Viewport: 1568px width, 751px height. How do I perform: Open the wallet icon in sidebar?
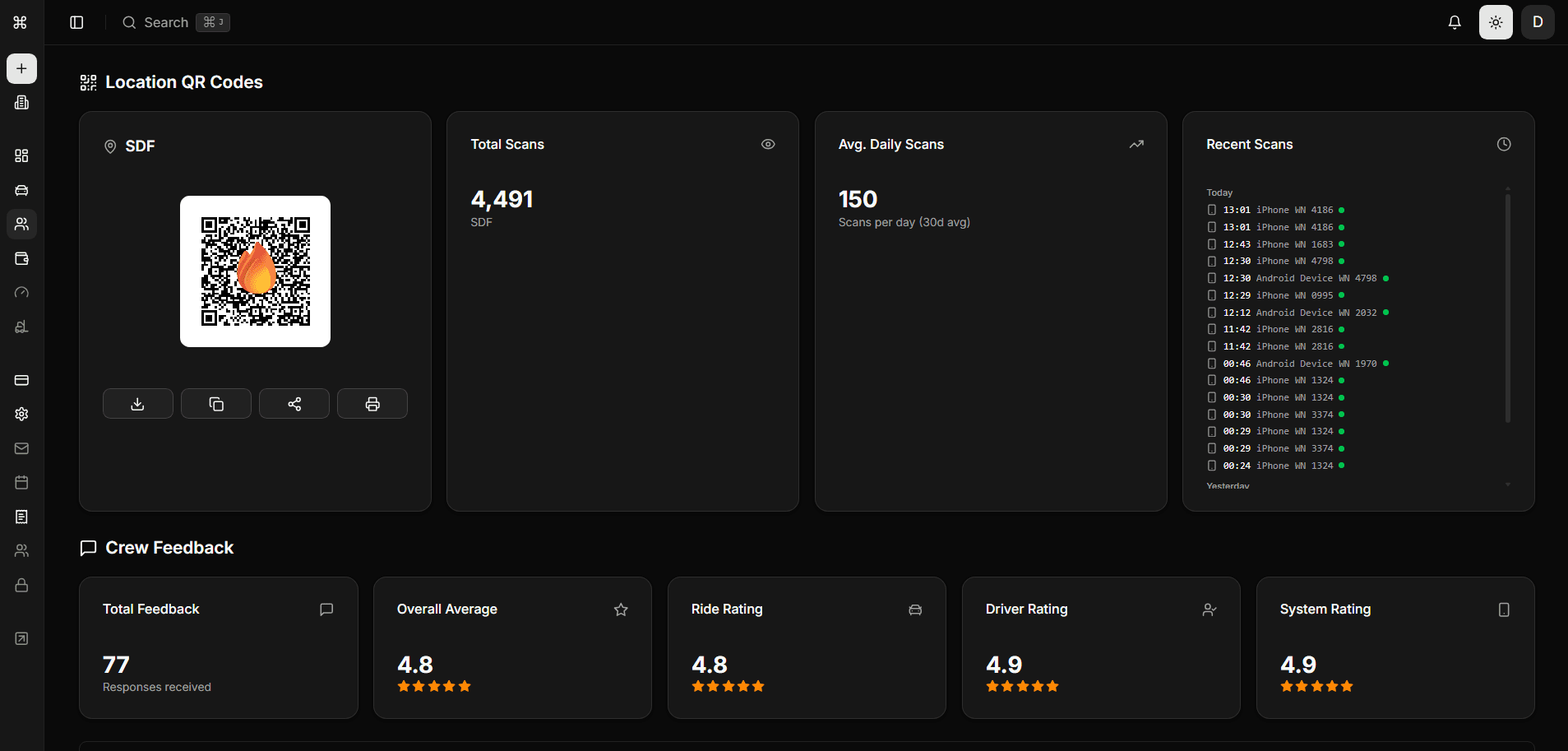(x=21, y=258)
